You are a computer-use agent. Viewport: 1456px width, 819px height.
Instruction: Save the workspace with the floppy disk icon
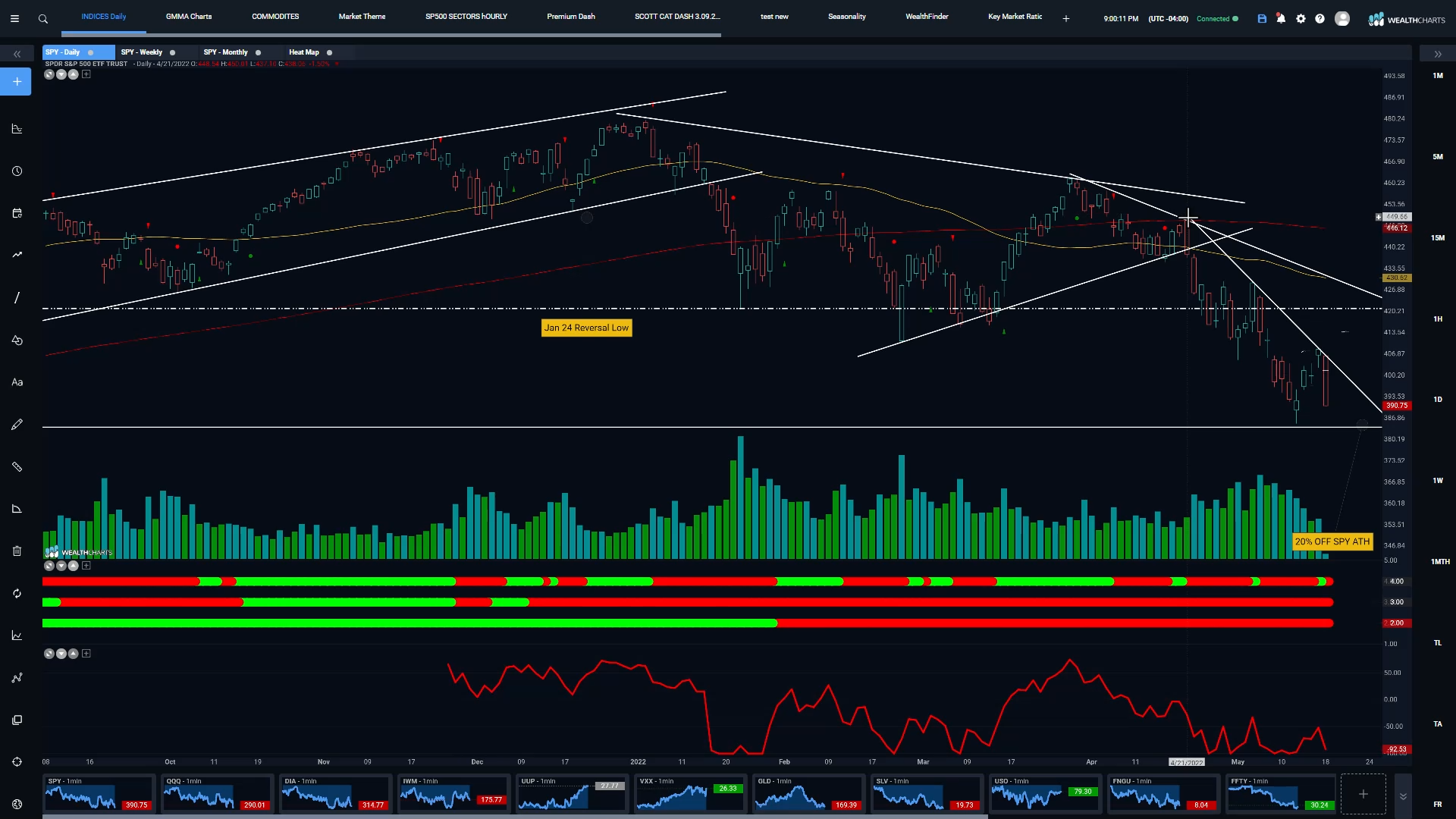[1262, 18]
